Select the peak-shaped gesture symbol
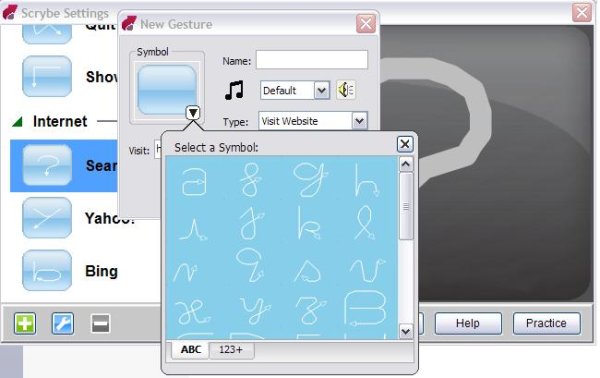Screen dimensions: 600x378 pos(193,229)
